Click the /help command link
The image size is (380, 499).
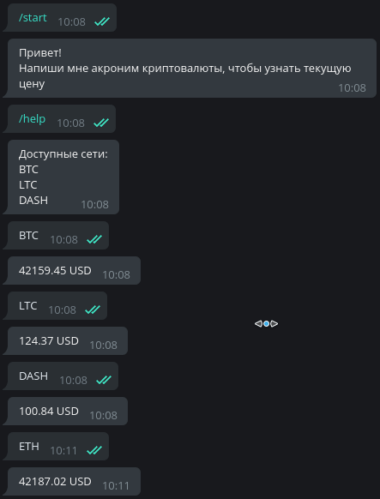click(x=32, y=119)
